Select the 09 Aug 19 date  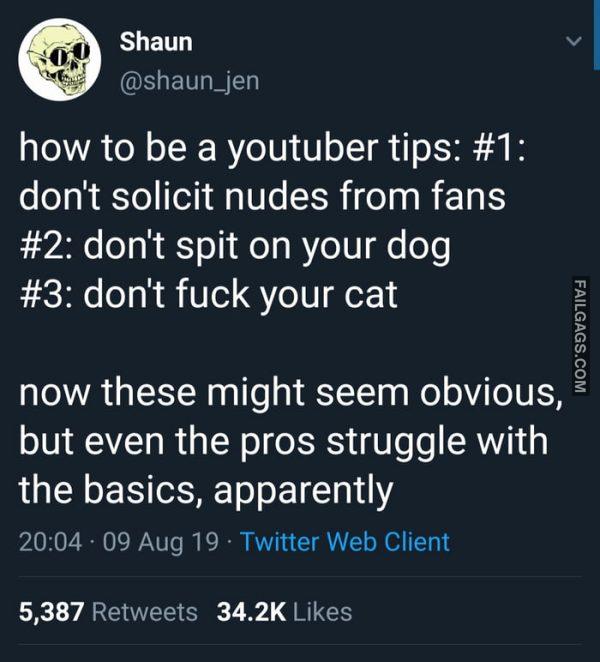pyautogui.click(x=161, y=542)
